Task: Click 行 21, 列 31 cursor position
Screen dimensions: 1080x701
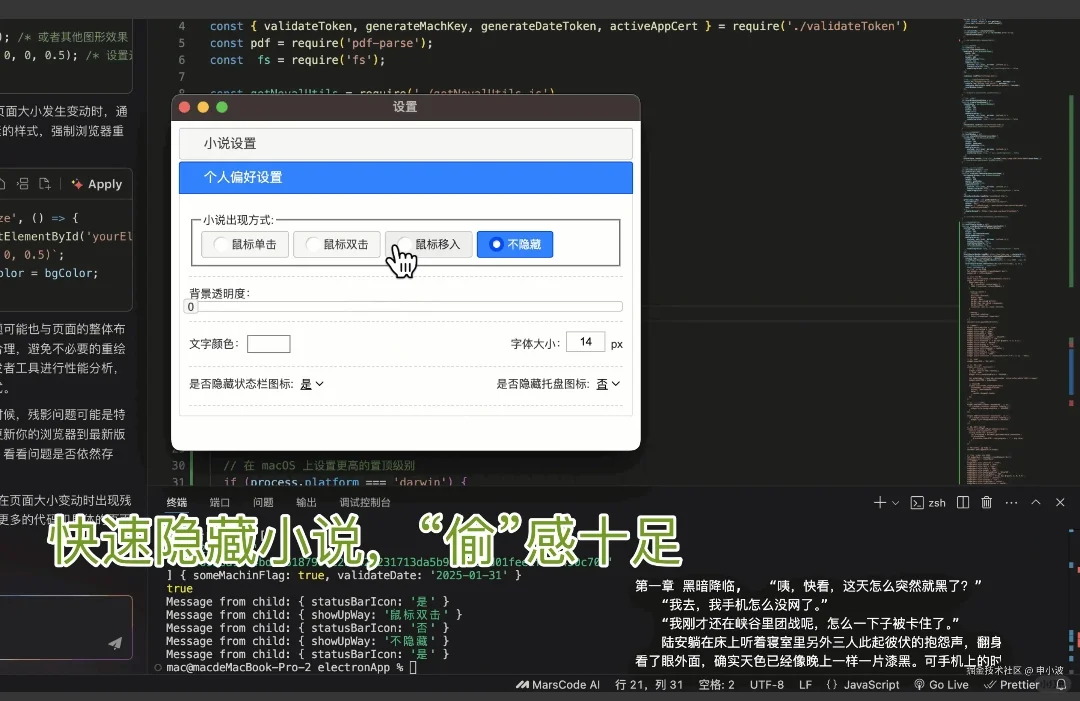Action: click(x=649, y=684)
